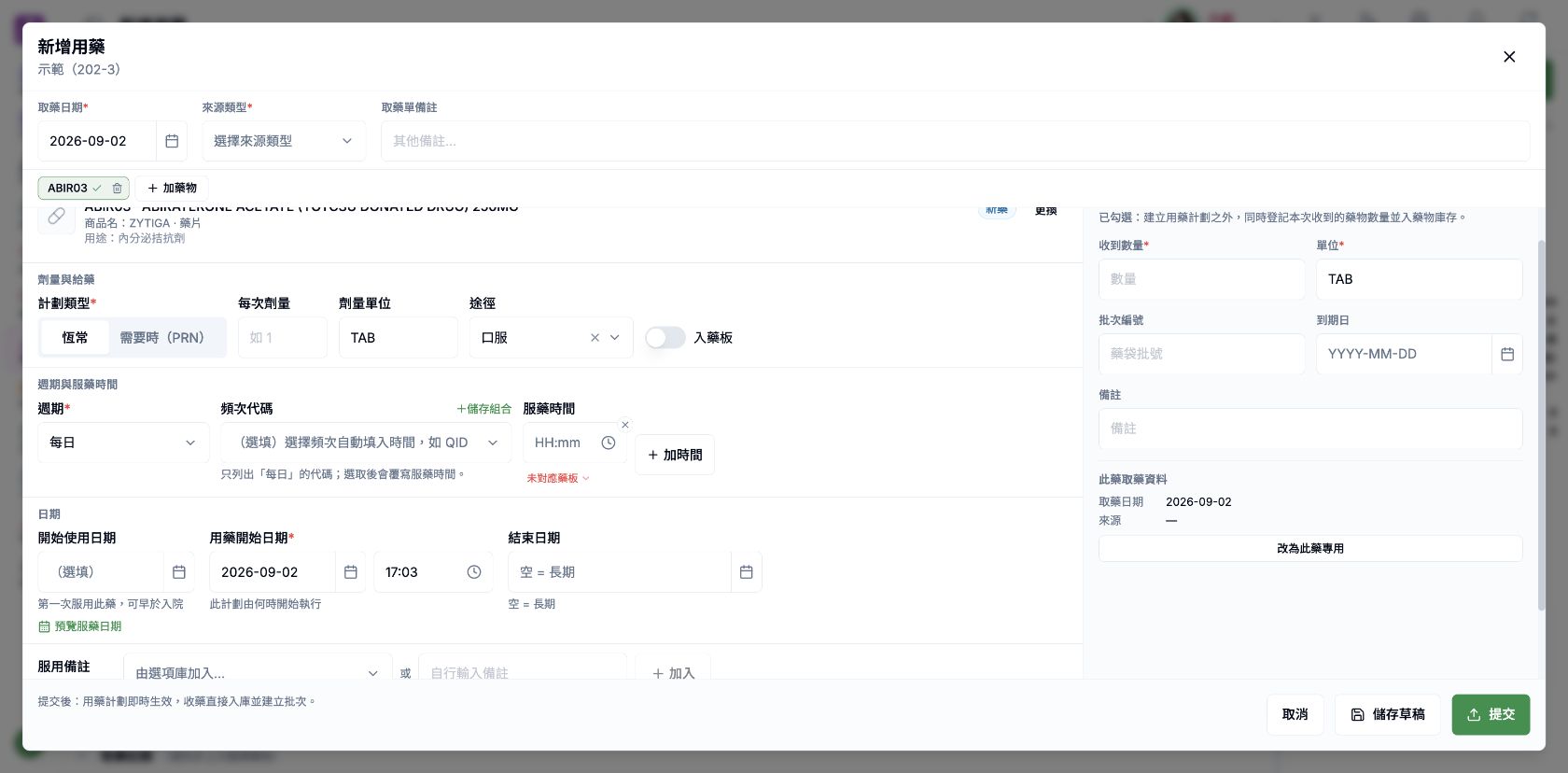The width and height of the screenshot is (1568, 773).
Task: Click the right panel 備註 input field
Action: 1310,429
